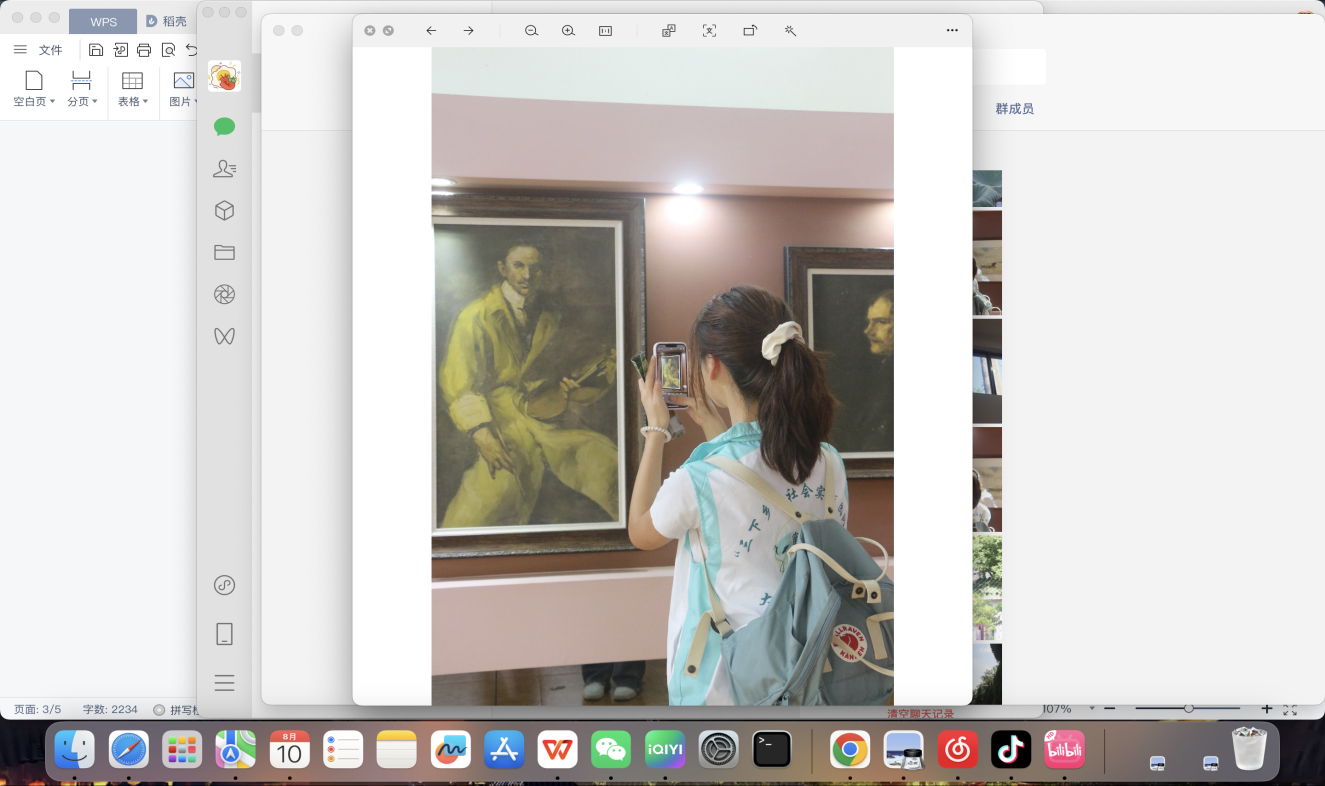Open WeChat Channels butterfly icon
Viewport: 1325px width, 786px height.
click(x=224, y=336)
